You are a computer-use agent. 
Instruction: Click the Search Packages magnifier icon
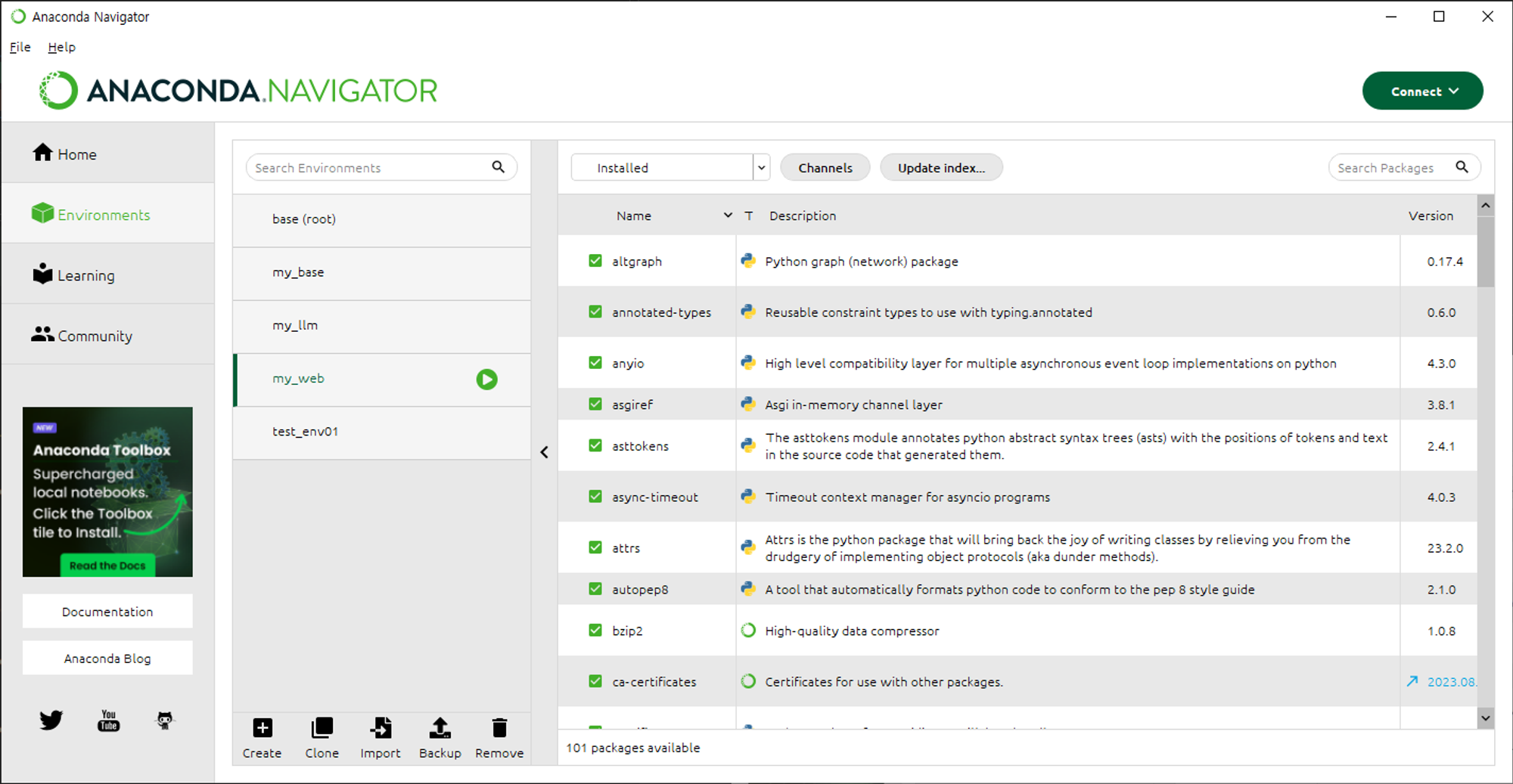pyautogui.click(x=1462, y=167)
